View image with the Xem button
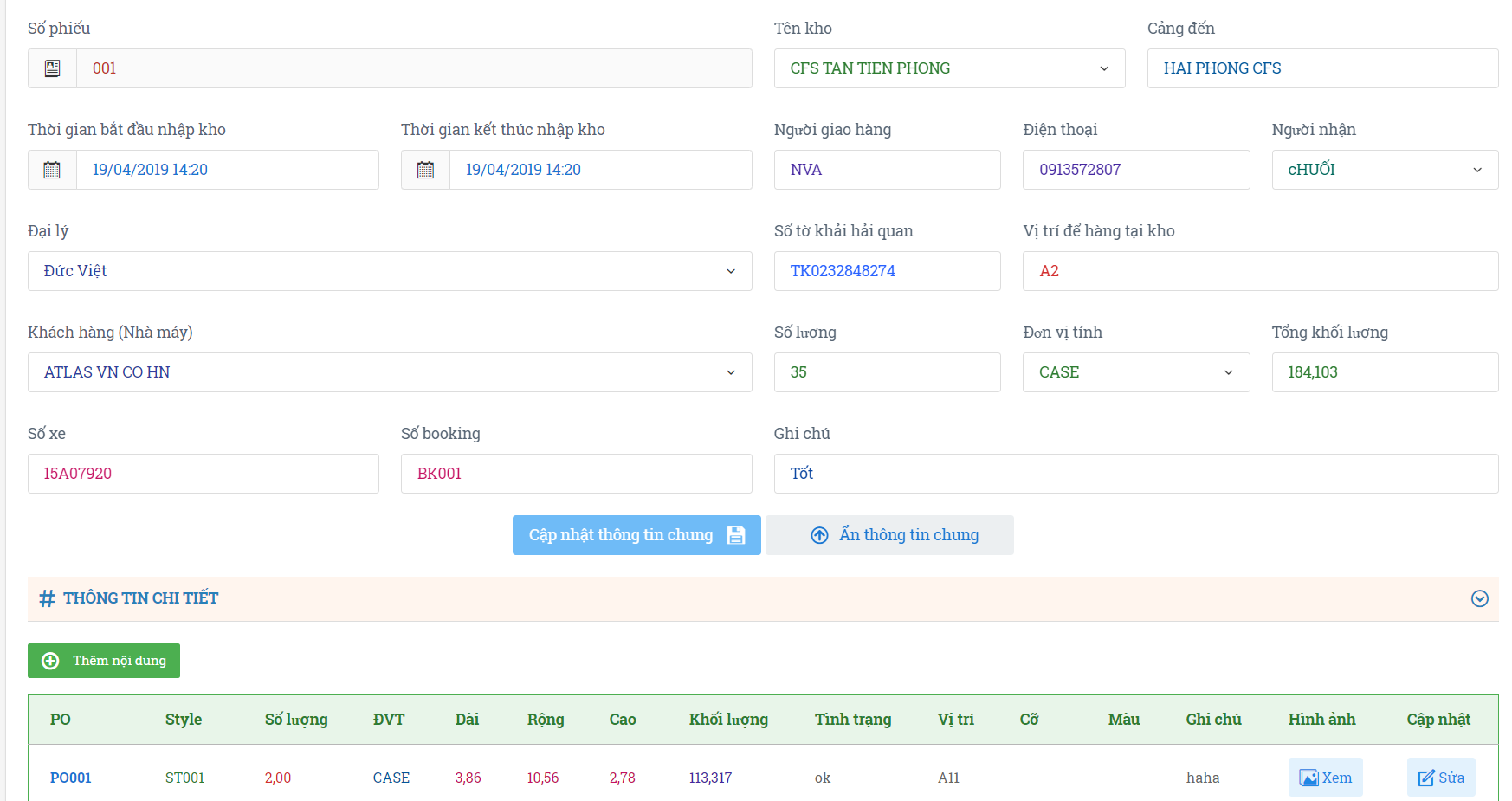This screenshot has width=1512, height=801. [1325, 778]
